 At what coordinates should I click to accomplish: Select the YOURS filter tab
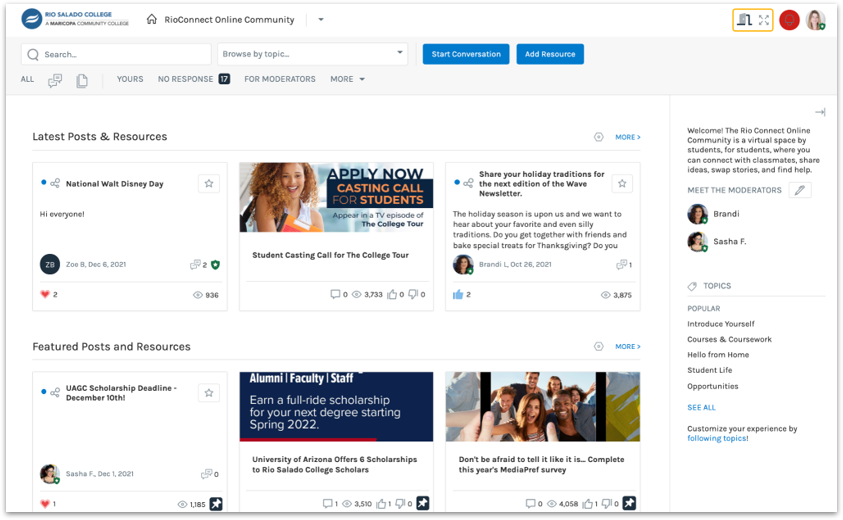(x=130, y=79)
